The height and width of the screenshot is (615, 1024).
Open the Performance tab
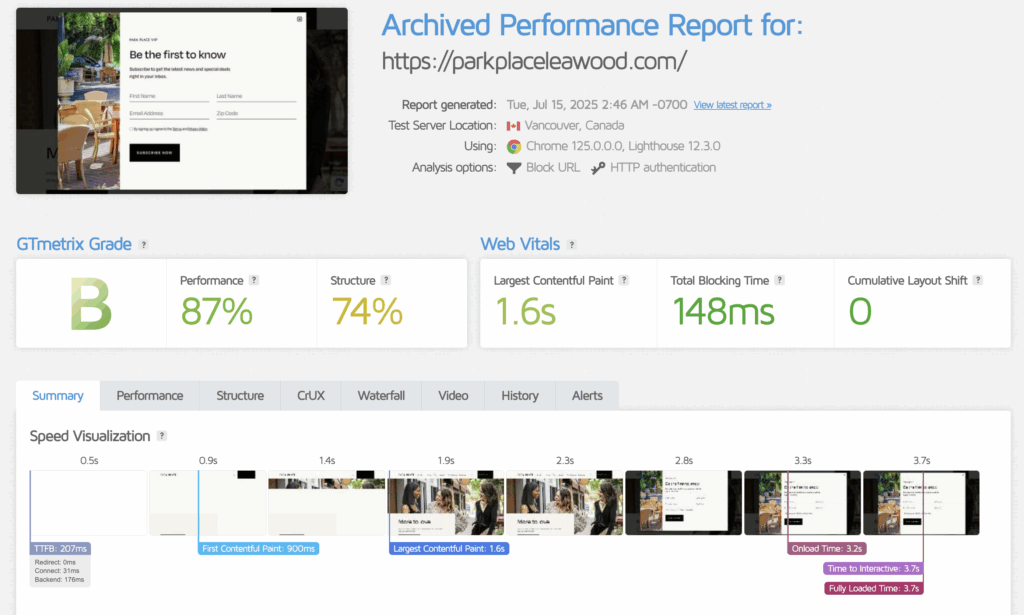click(150, 396)
